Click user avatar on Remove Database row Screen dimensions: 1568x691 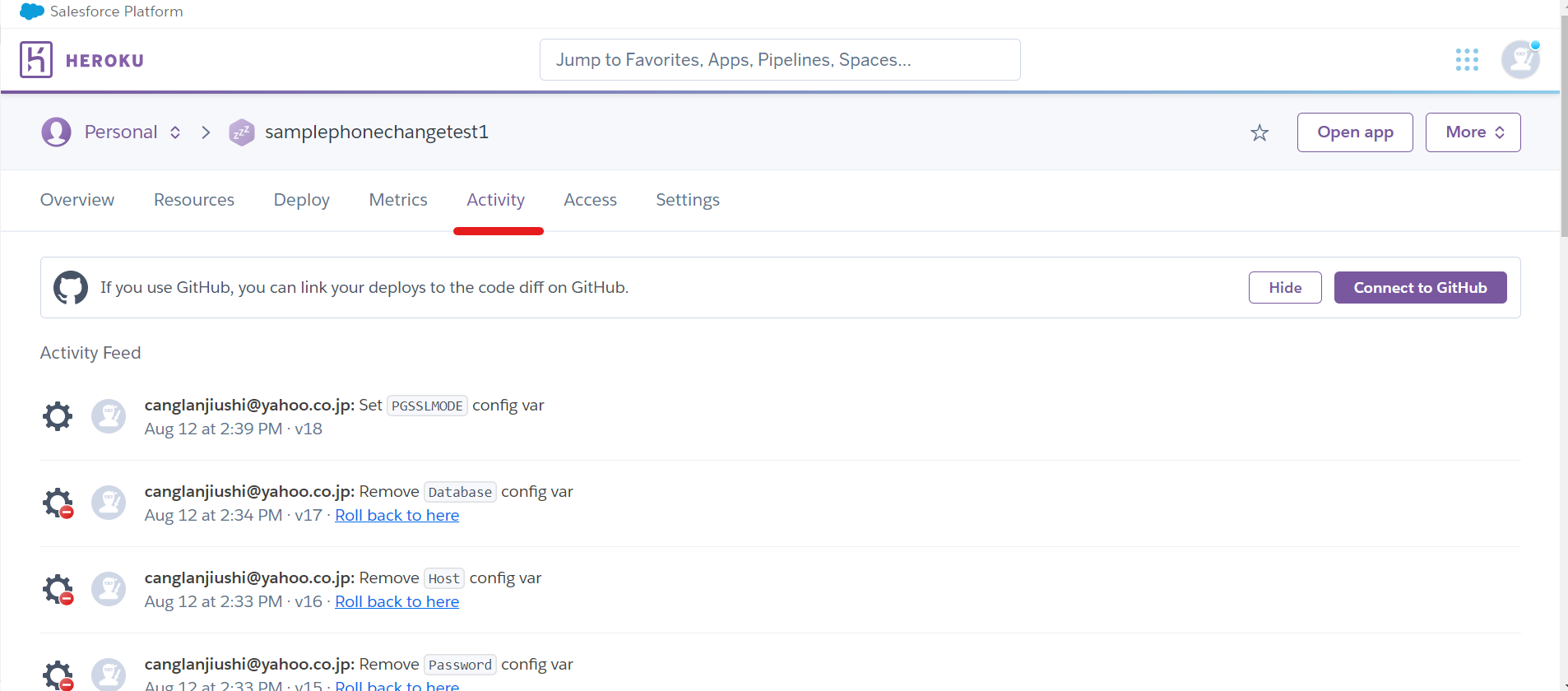coord(109,503)
